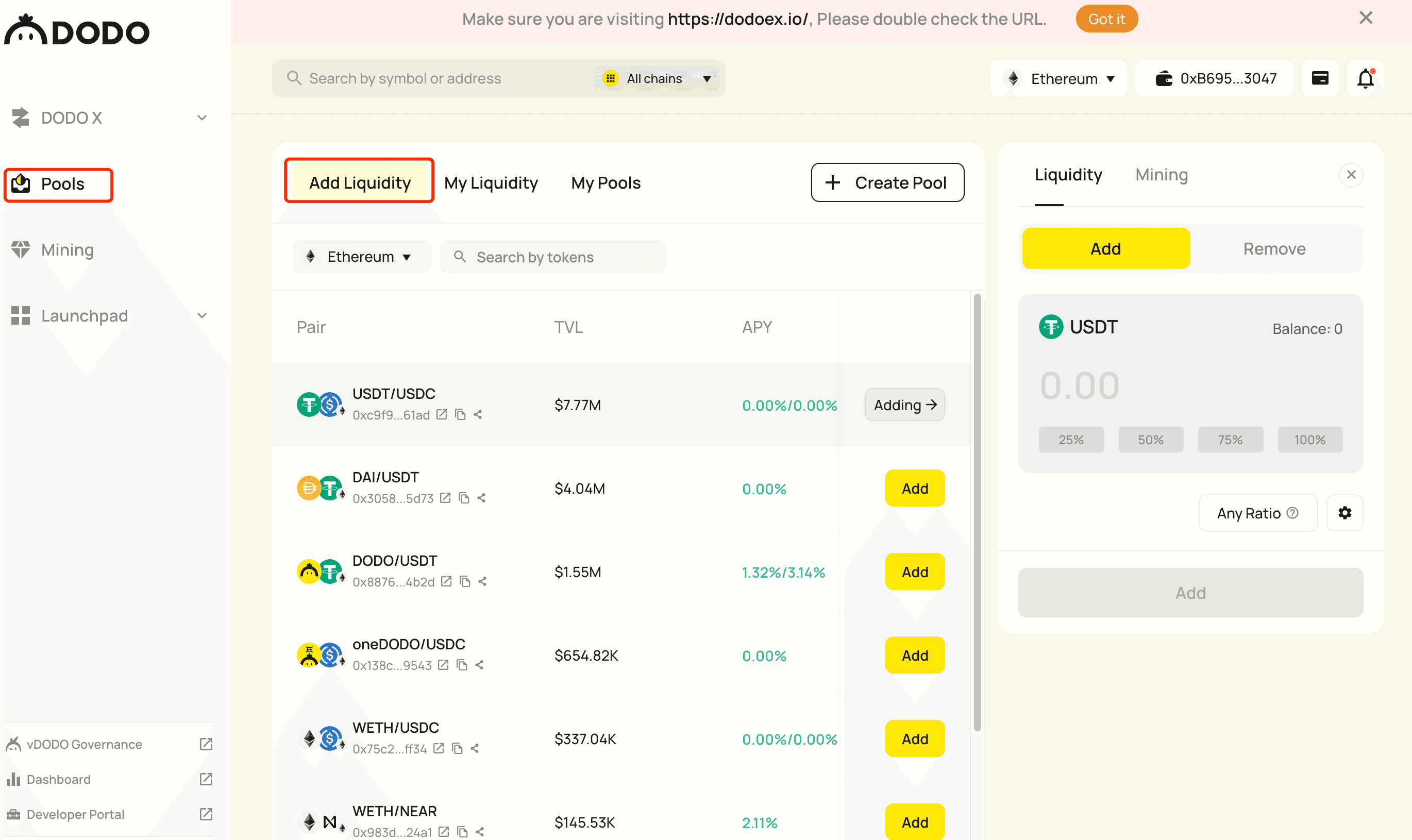Add liquidity to oneDODO/USDC pool
Viewport: 1412px width, 840px height.
[915, 655]
